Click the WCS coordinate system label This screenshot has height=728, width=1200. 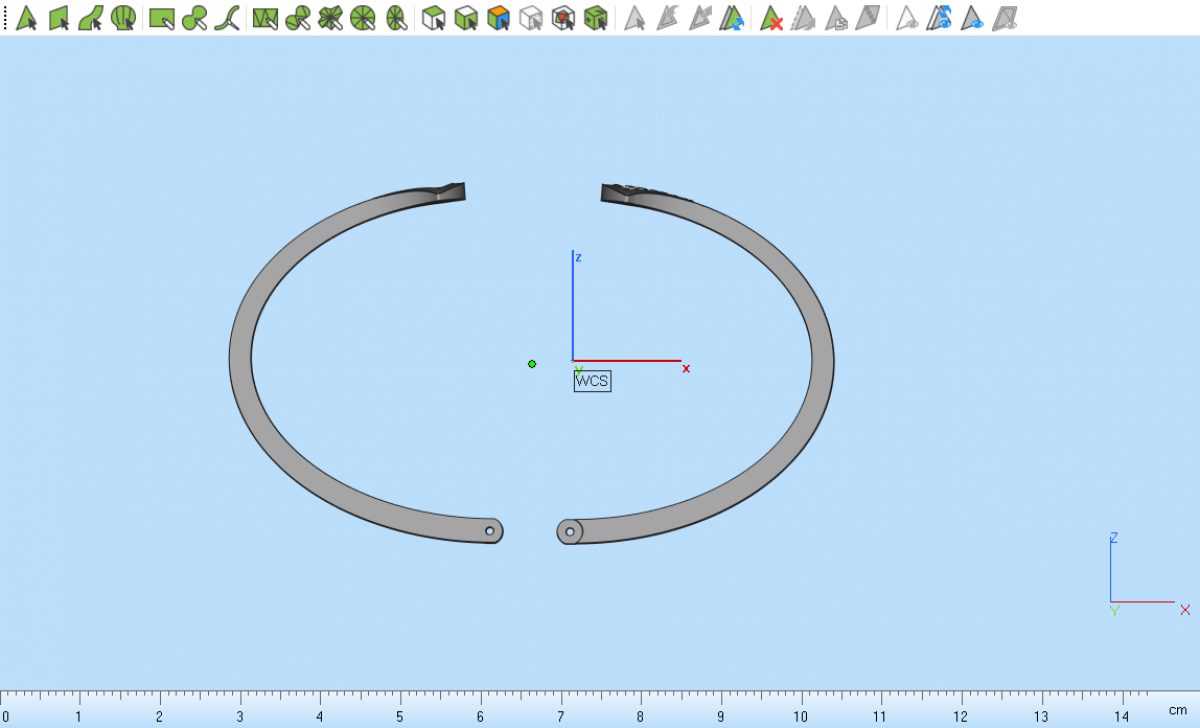point(592,381)
